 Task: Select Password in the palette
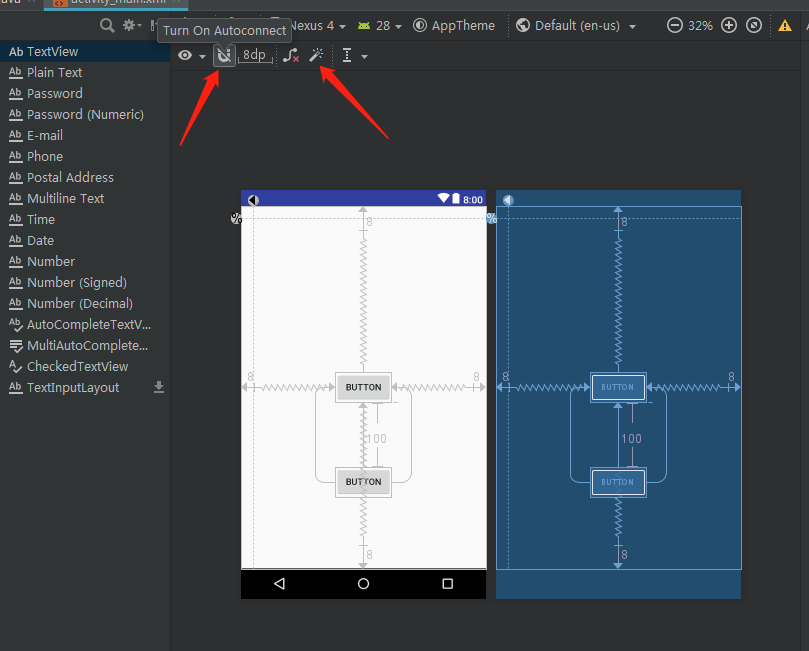click(85, 93)
